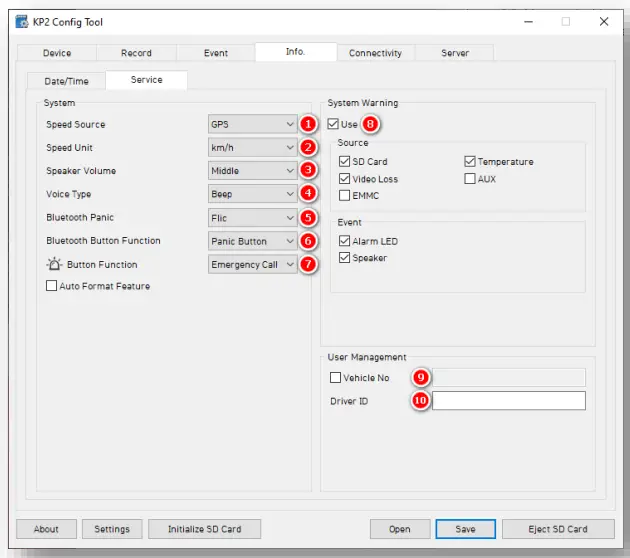Toggle the SD Card source checkbox

coord(344,161)
